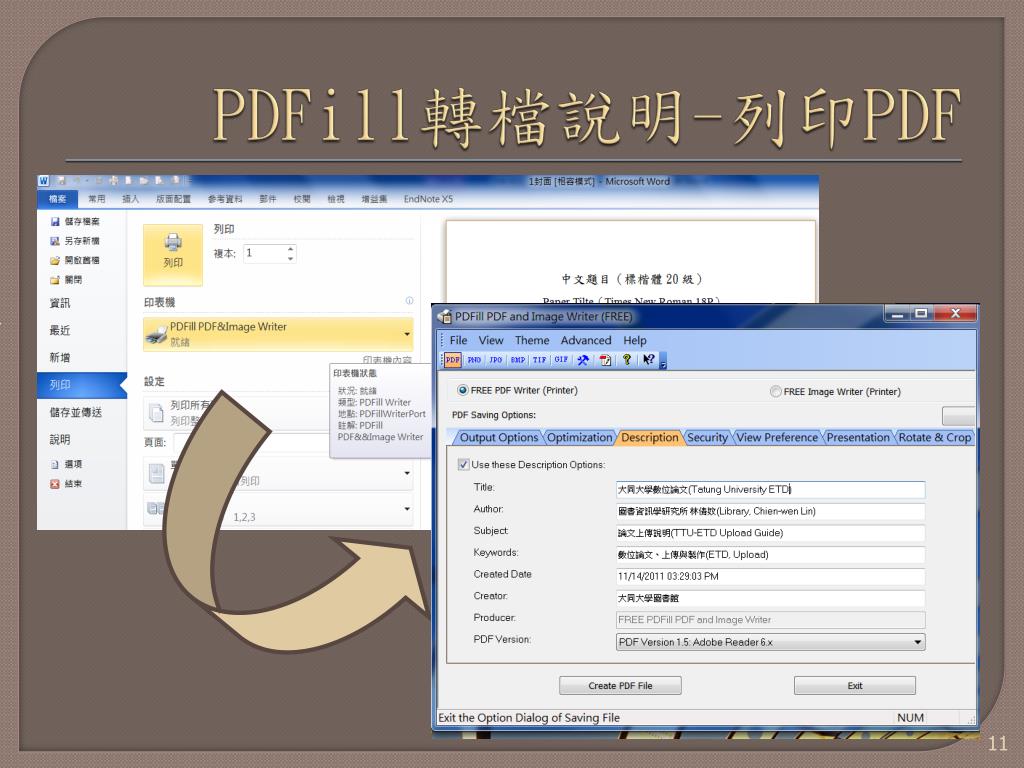This screenshot has height=768, width=1024.
Task: Click the context help arrow-question icon
Action: (x=648, y=360)
